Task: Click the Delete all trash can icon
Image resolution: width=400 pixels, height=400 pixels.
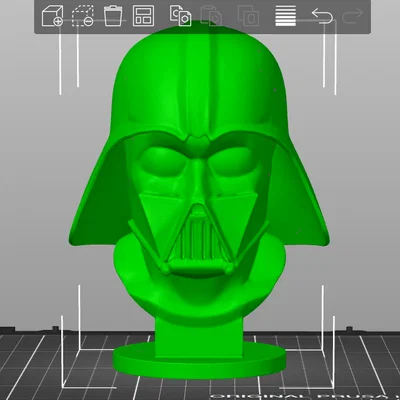Action: click(113, 16)
